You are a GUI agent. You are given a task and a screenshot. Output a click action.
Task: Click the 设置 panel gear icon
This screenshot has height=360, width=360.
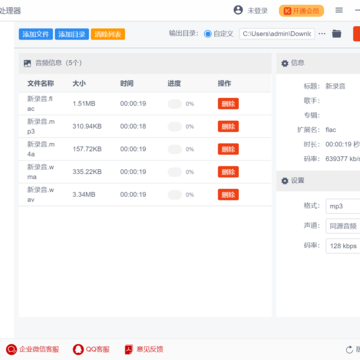285,181
